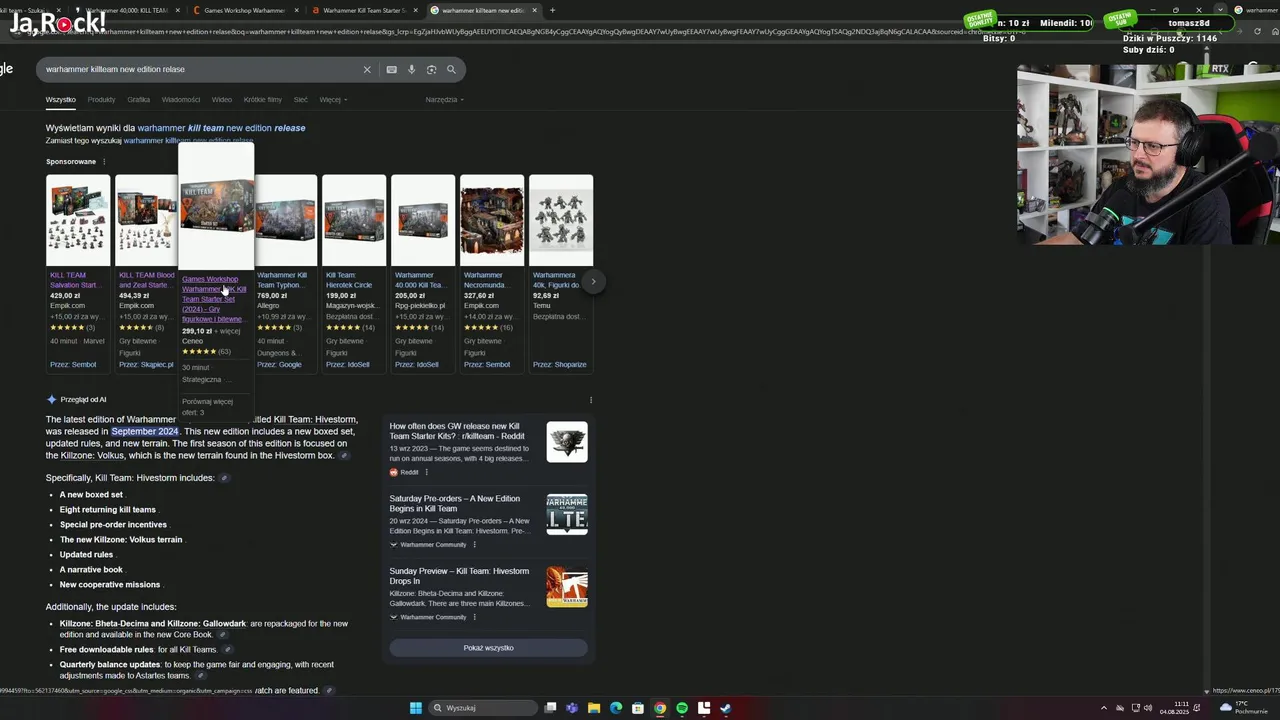Clear the search box with the X icon
This screenshot has height=720, width=1280.
pos(367,70)
